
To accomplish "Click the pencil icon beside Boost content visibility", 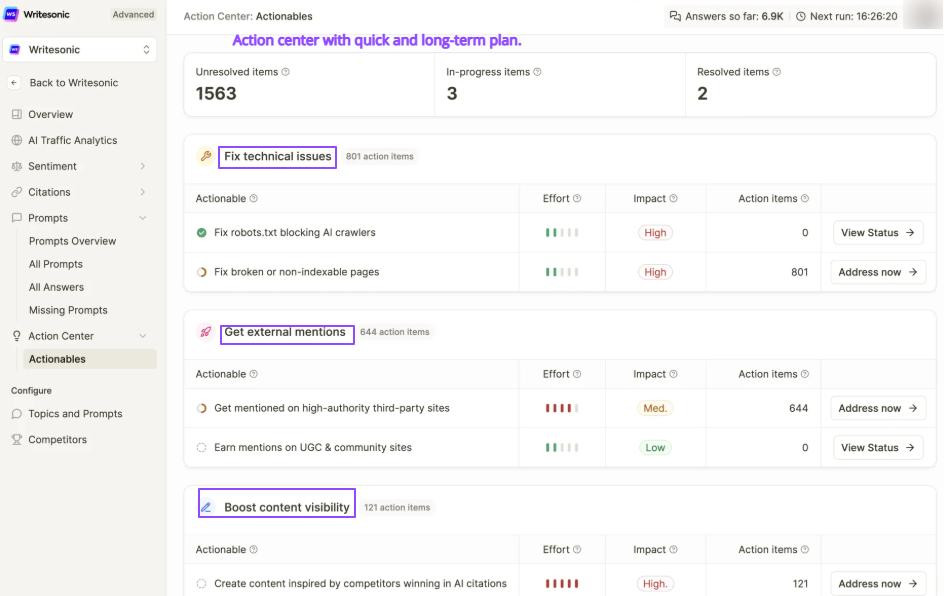I will 206,507.
